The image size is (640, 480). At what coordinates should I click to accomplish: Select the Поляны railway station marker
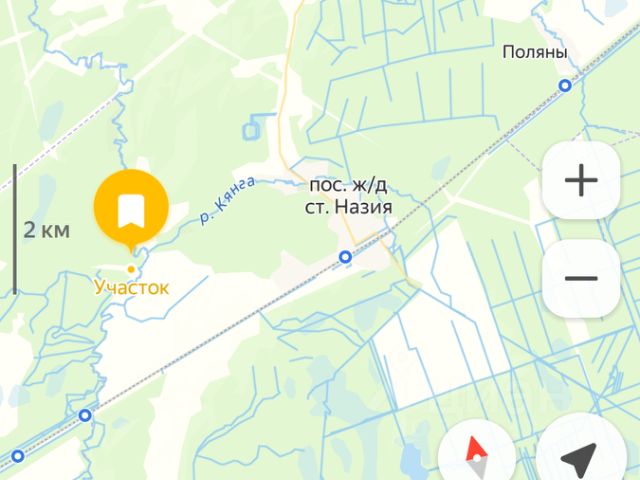tap(565, 86)
